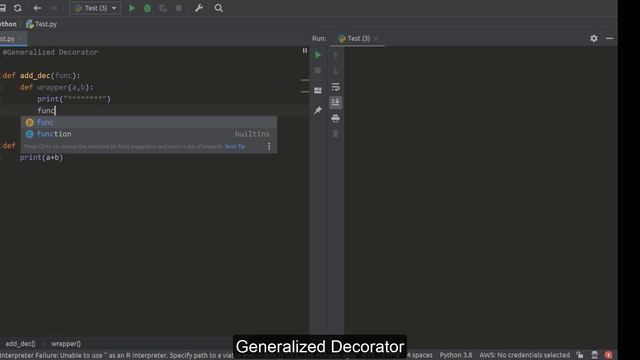The width and height of the screenshot is (640, 360).
Task: Rerun Test with Run panel play icon
Action: 318,55
